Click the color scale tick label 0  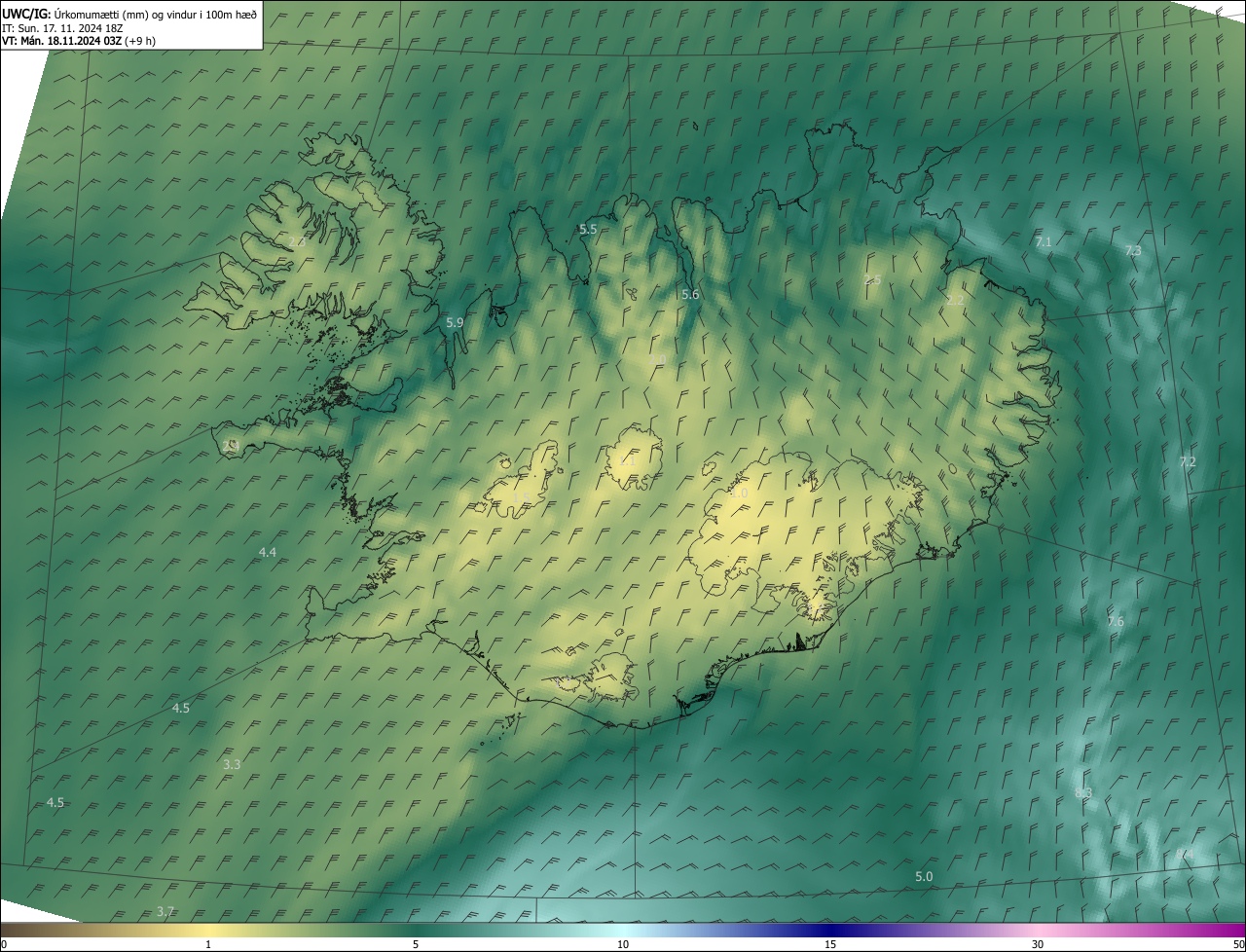coord(4,944)
